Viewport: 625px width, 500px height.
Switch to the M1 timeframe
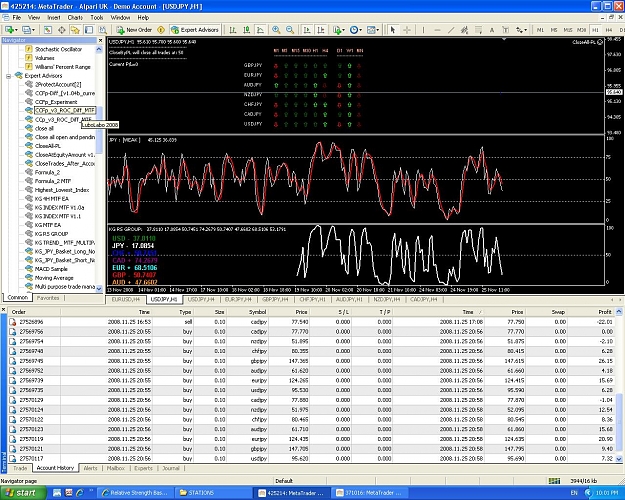pyautogui.click(x=540, y=30)
